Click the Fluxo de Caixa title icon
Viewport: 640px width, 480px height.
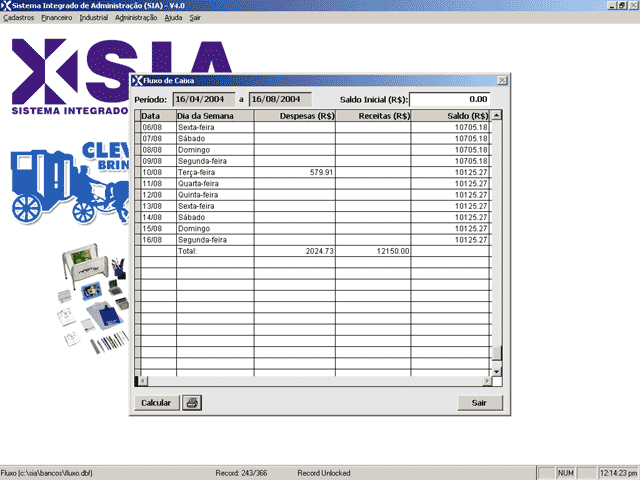pyautogui.click(x=137, y=80)
